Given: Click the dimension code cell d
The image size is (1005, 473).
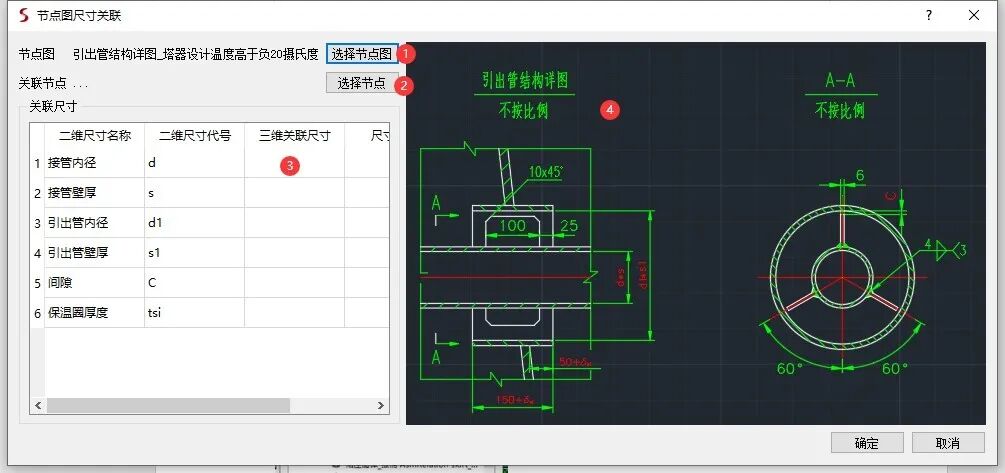Looking at the screenshot, I should click(x=194, y=163).
